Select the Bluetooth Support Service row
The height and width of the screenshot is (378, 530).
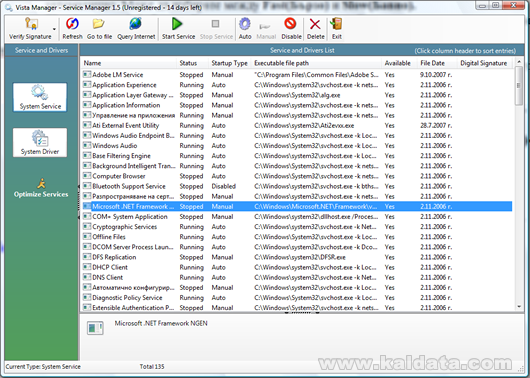click(x=297, y=186)
